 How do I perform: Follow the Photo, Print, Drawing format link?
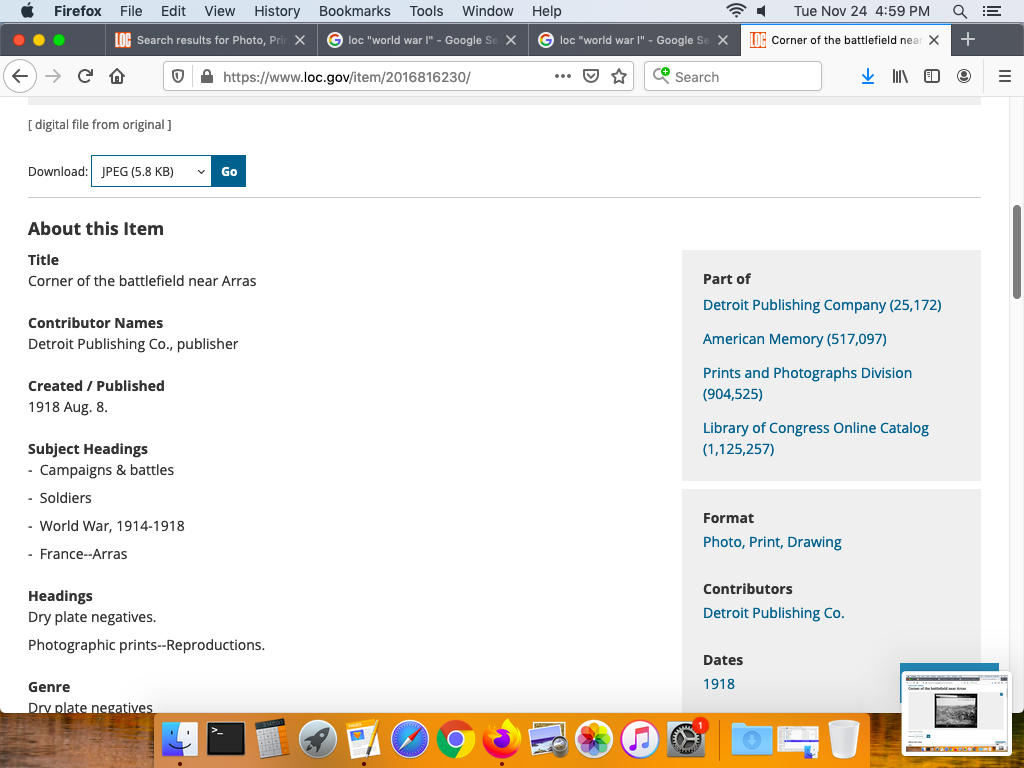(x=772, y=542)
